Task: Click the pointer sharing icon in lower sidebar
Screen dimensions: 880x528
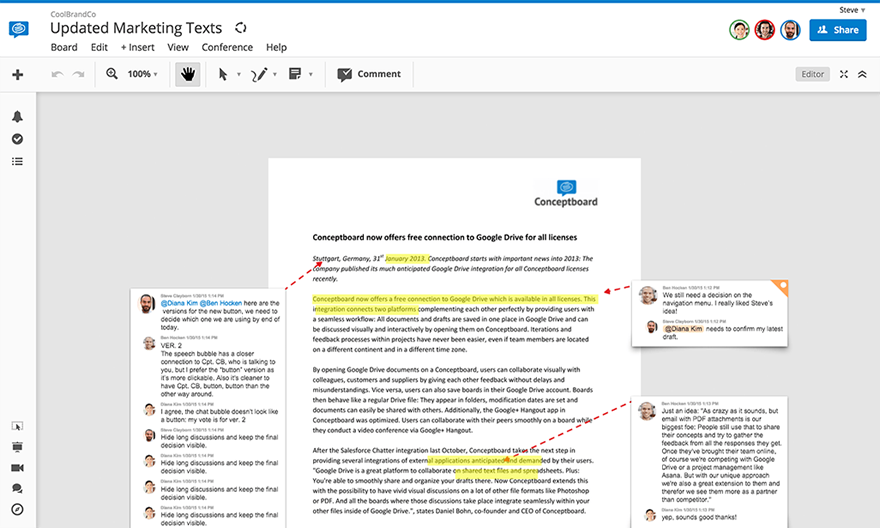Action: 17,426
